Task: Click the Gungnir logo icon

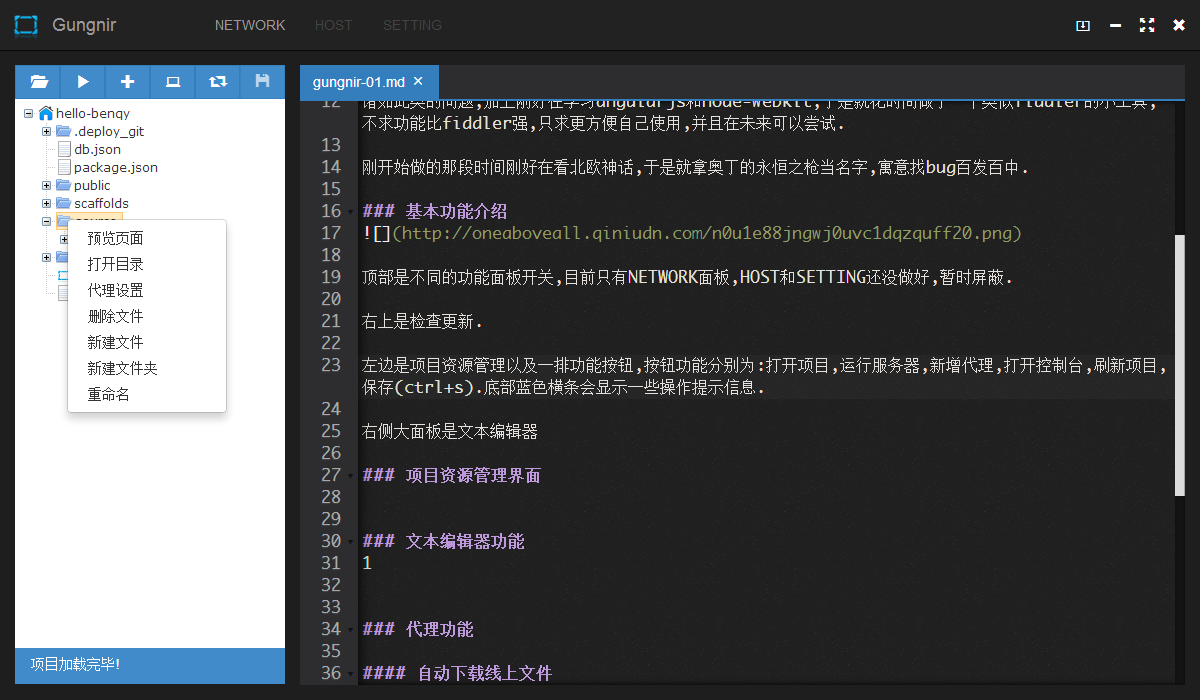Action: pos(26,25)
